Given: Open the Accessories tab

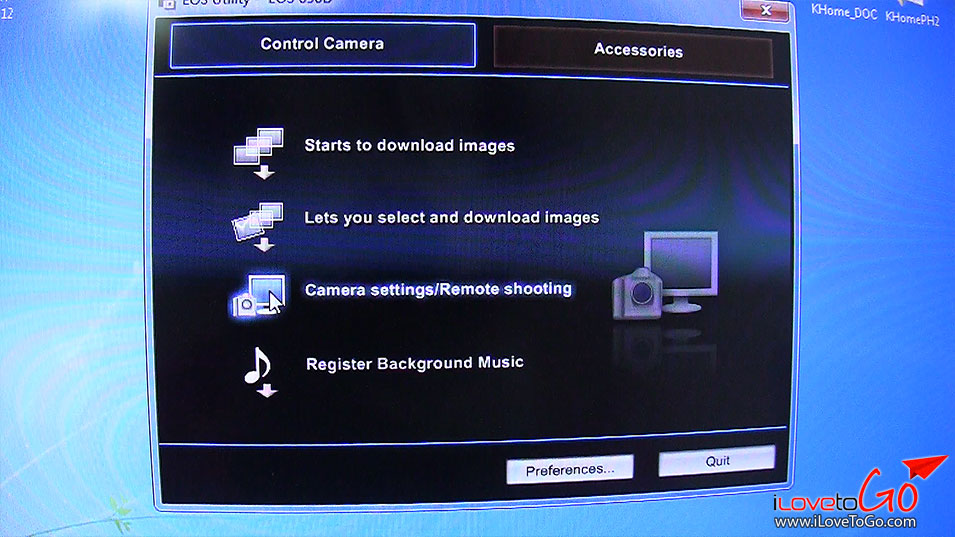Looking at the screenshot, I should pos(633,51).
